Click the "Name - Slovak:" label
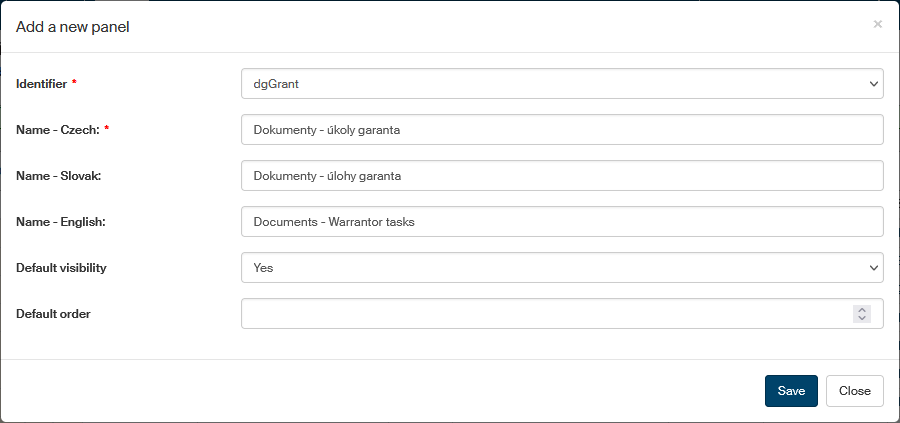The image size is (900, 423). pyautogui.click(x=60, y=176)
